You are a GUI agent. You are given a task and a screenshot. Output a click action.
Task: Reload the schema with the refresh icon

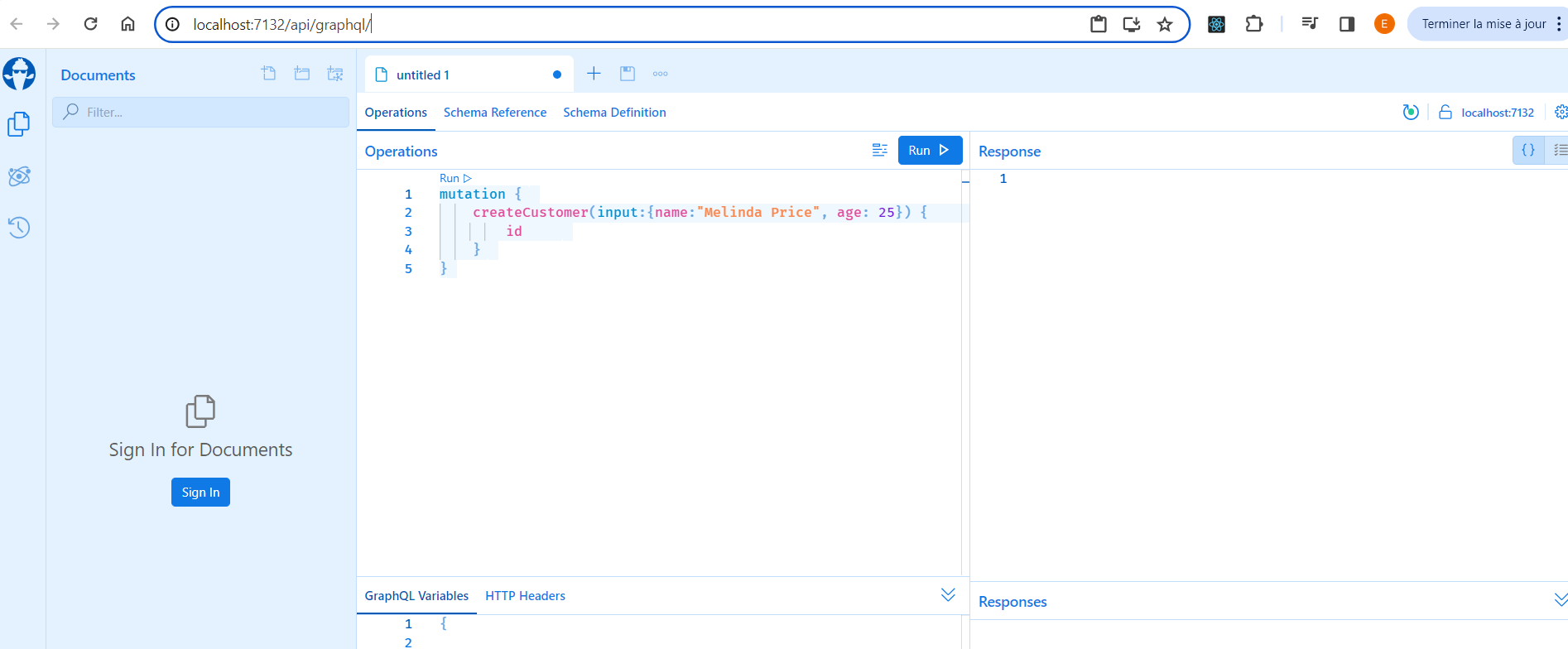coord(1411,112)
